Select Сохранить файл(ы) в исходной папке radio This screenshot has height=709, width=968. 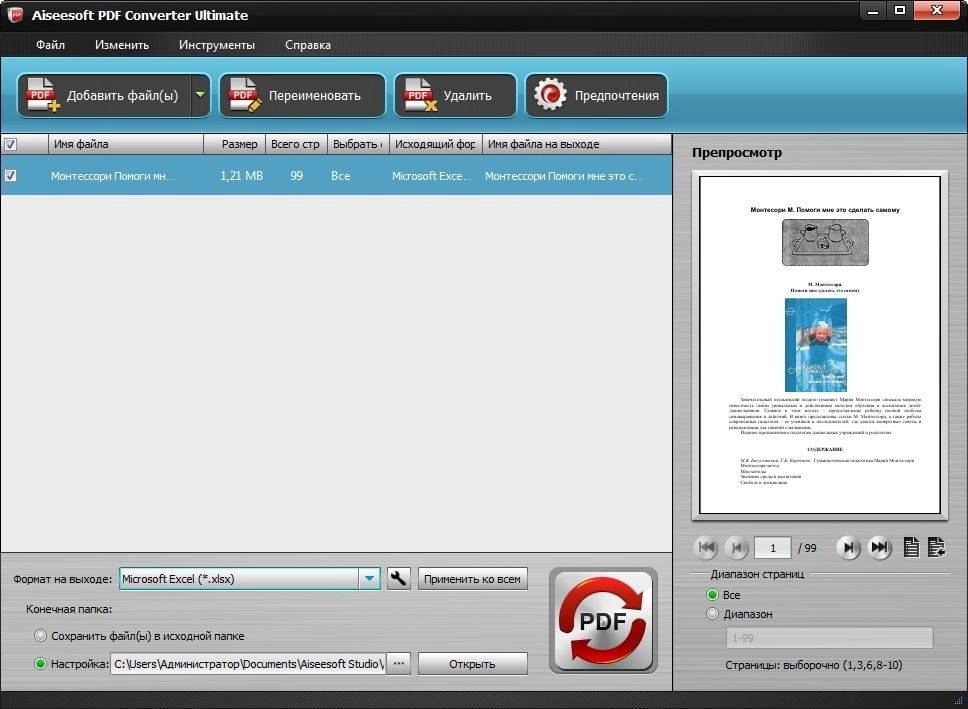(40, 636)
